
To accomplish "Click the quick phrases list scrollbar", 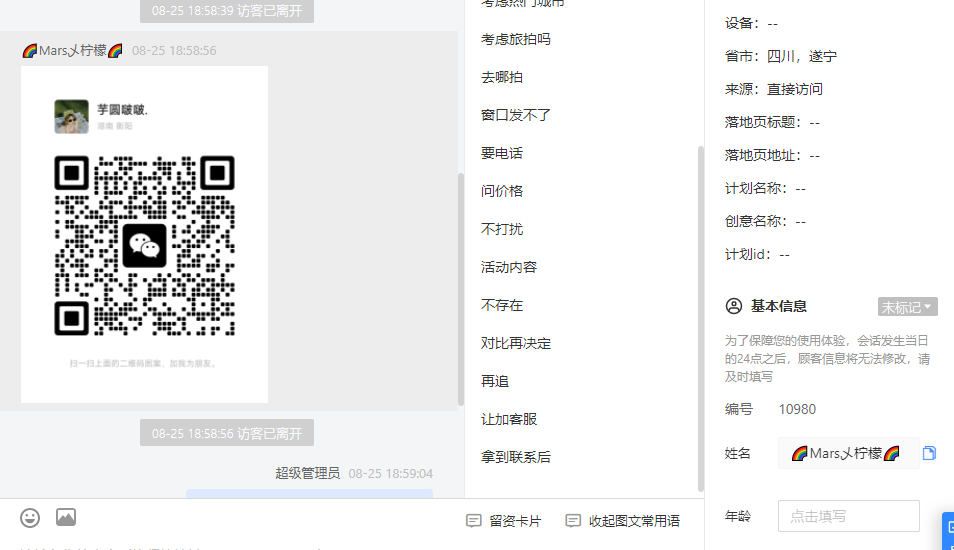I will click(x=700, y=318).
